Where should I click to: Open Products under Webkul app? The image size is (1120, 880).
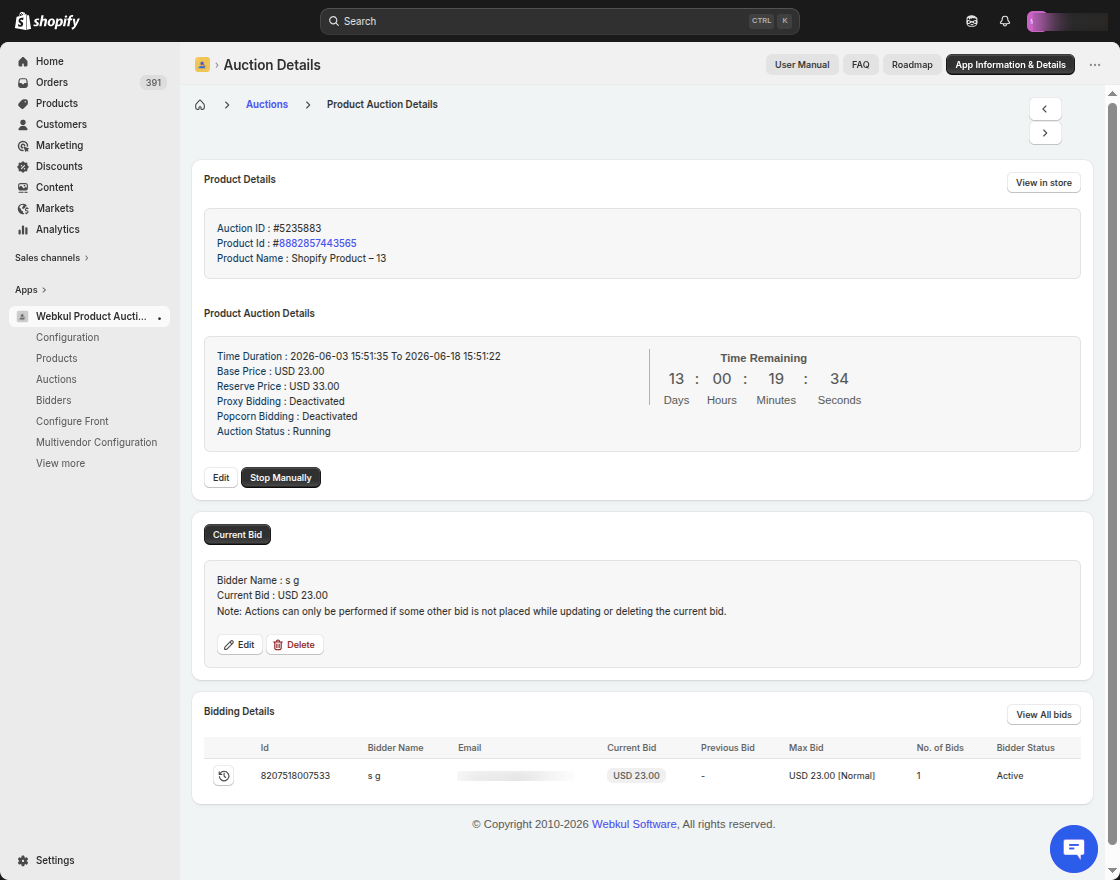pyautogui.click(x=56, y=359)
